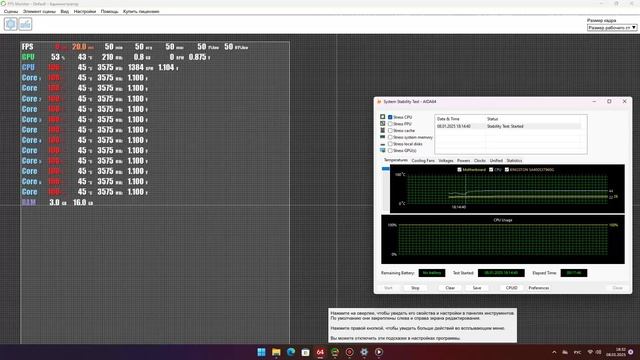This screenshot has width=640, height=360.
Task: Click the Date & Time column header
Action: (448, 119)
